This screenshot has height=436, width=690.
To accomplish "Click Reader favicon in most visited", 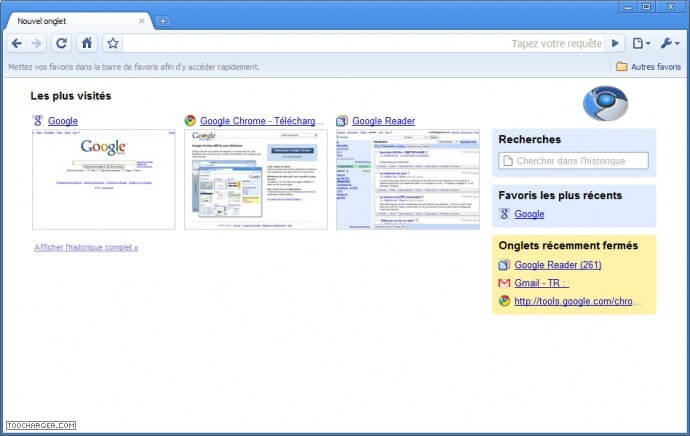I will click(342, 121).
